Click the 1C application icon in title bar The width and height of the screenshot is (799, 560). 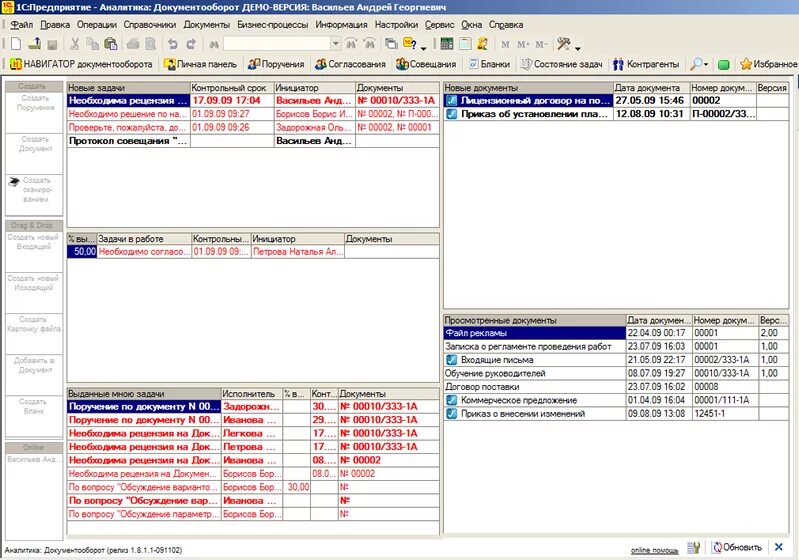click(x=8, y=7)
